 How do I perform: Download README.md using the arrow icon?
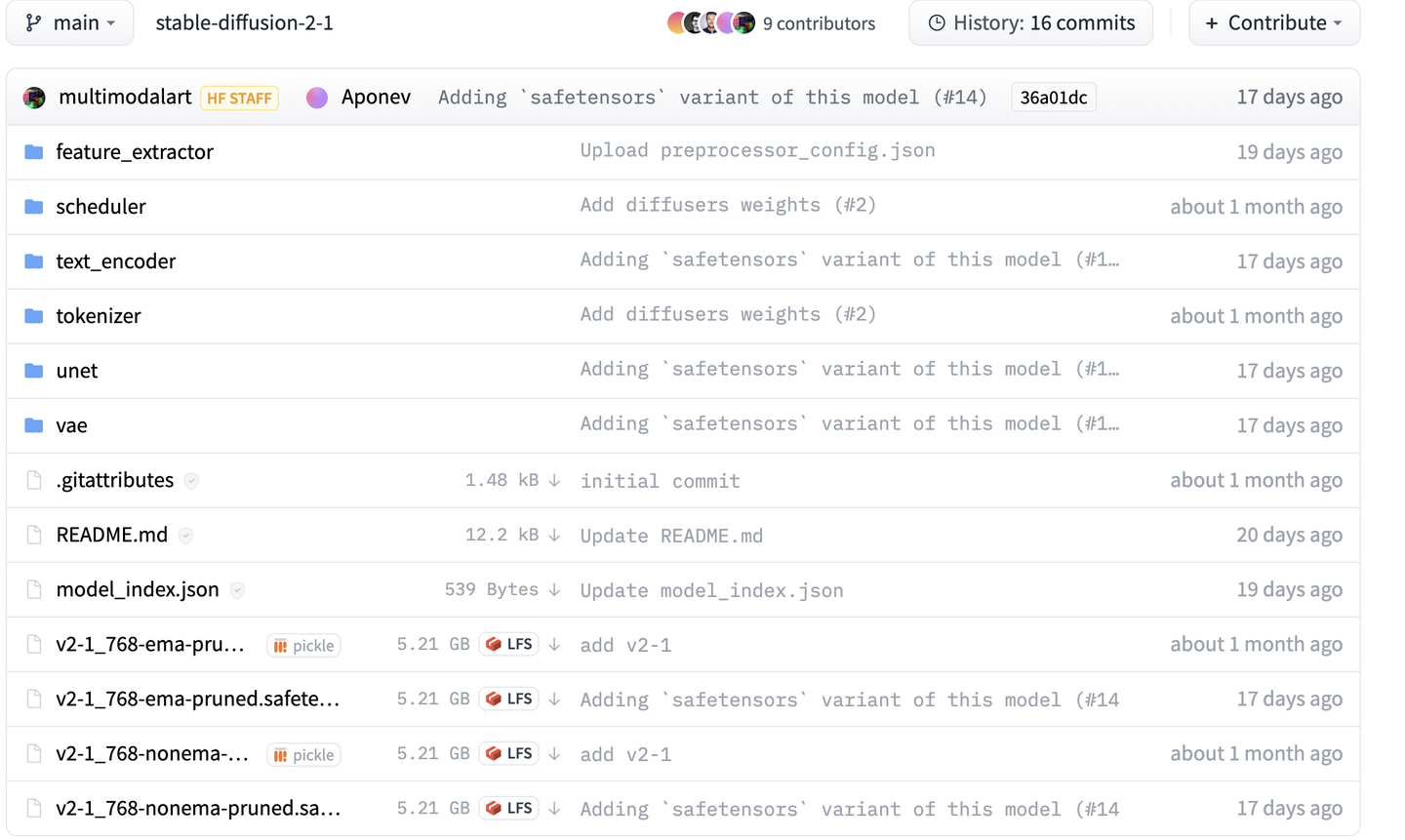554,535
